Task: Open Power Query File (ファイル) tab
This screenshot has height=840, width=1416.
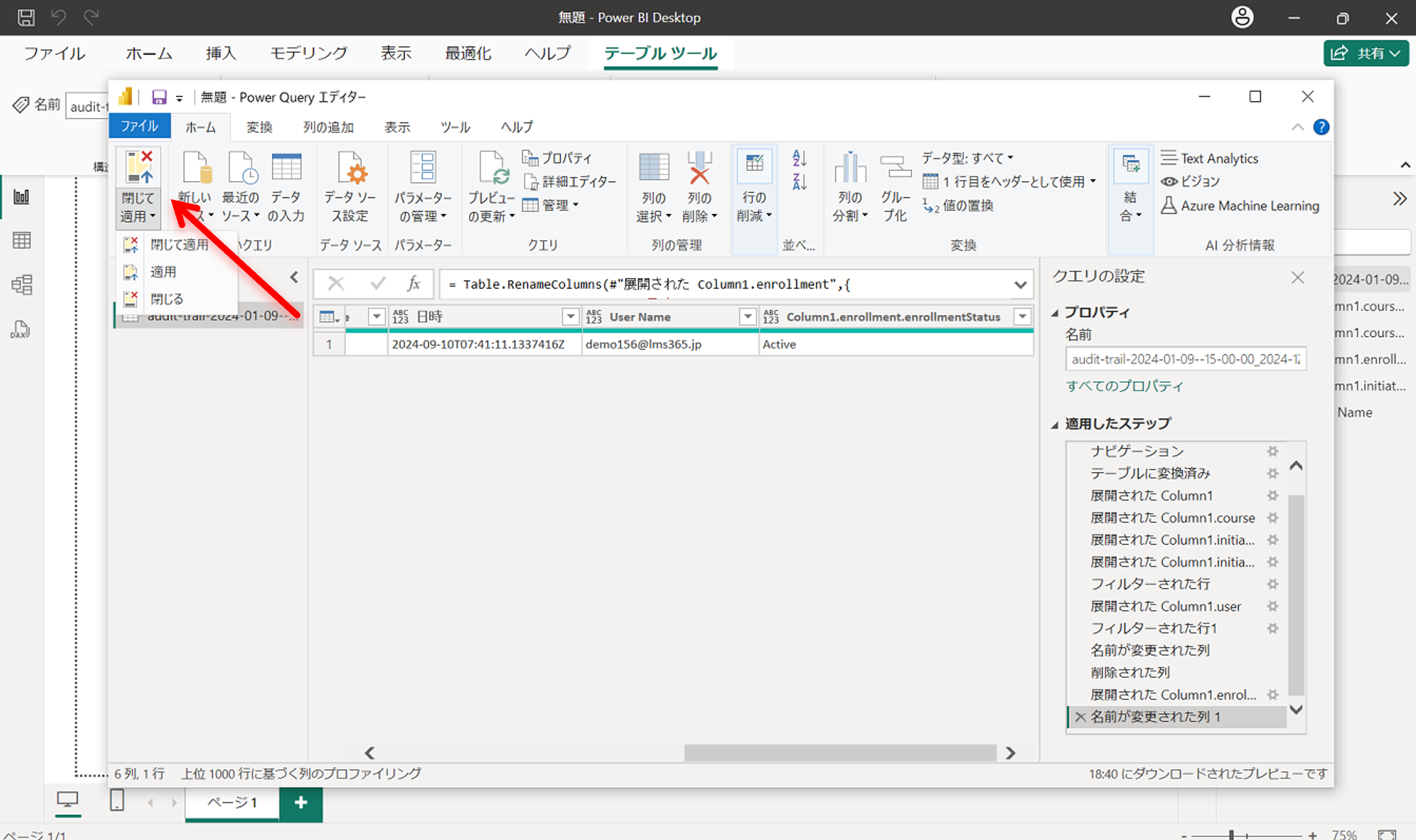Action: point(139,126)
